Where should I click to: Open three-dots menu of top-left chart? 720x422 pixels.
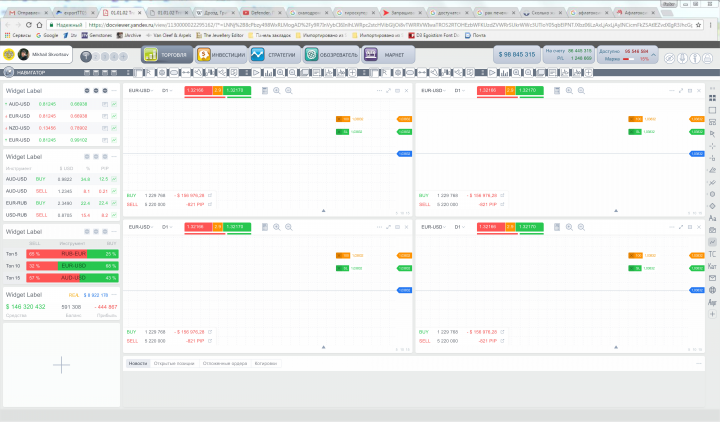pos(379,90)
